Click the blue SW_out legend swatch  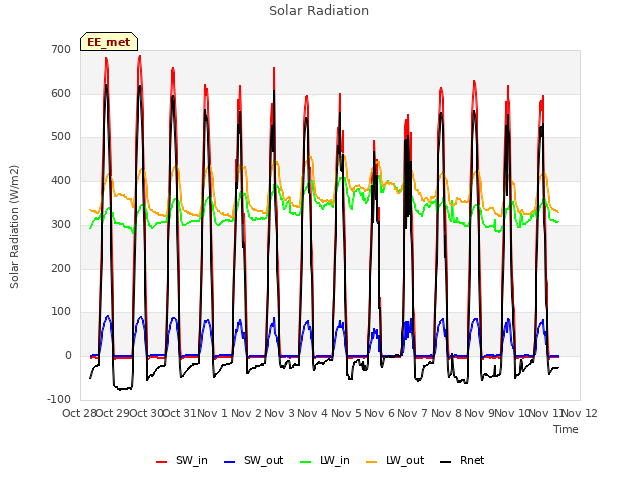[230, 462]
